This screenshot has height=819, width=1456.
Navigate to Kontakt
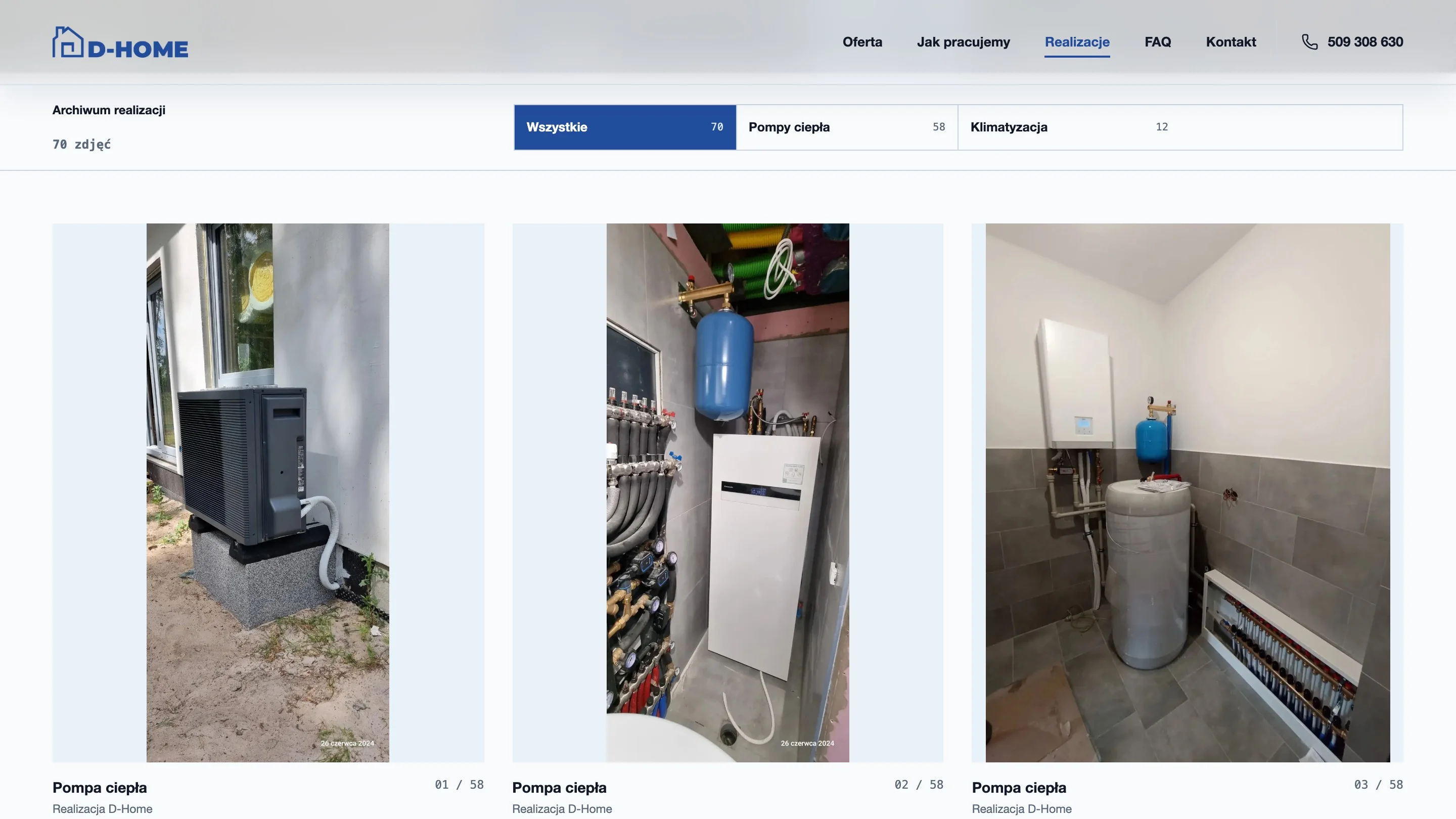pyautogui.click(x=1231, y=42)
